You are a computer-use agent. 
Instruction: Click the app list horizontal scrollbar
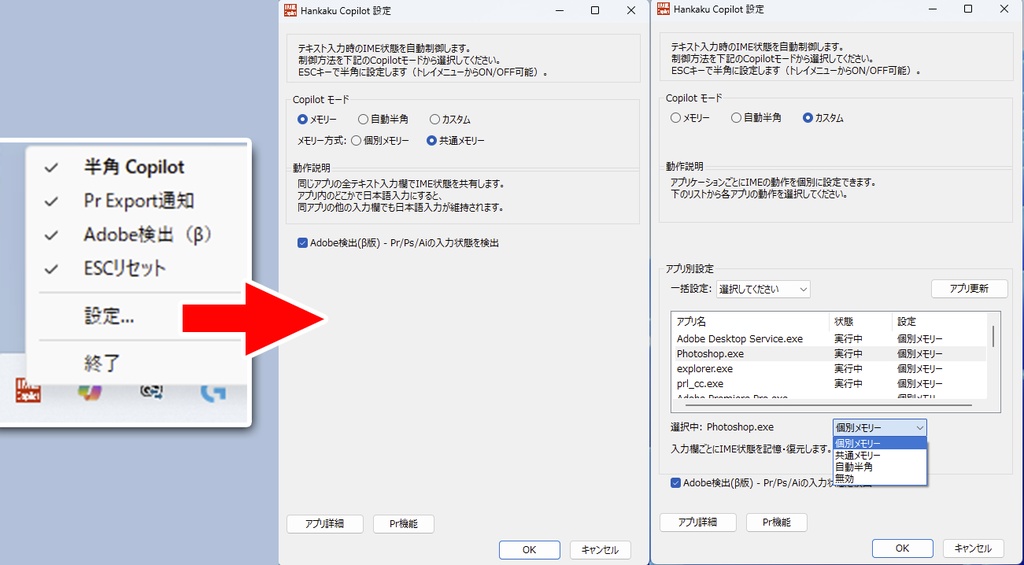pyautogui.click(x=829, y=406)
